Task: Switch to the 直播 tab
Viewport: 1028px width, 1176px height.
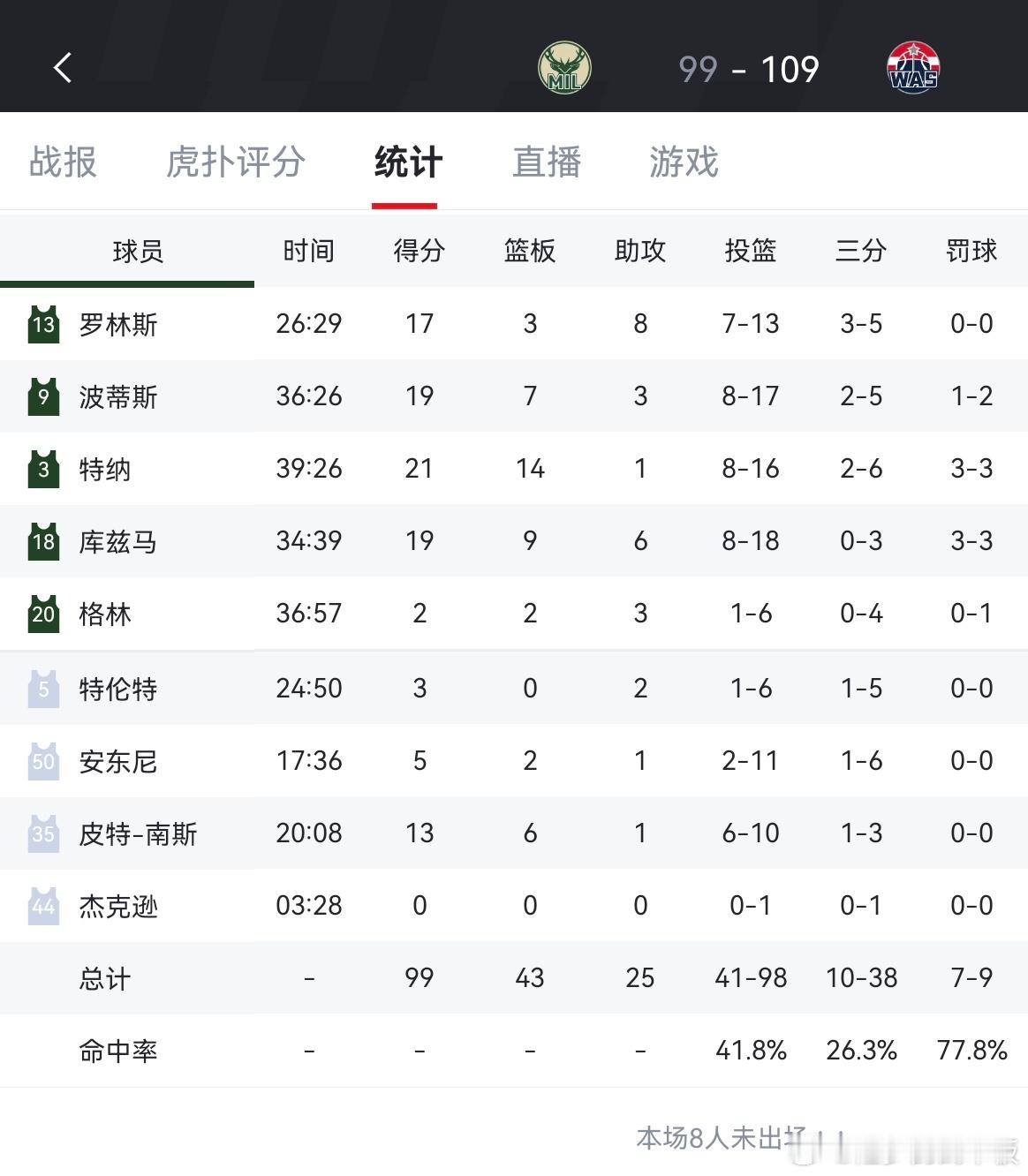Action: (x=546, y=163)
